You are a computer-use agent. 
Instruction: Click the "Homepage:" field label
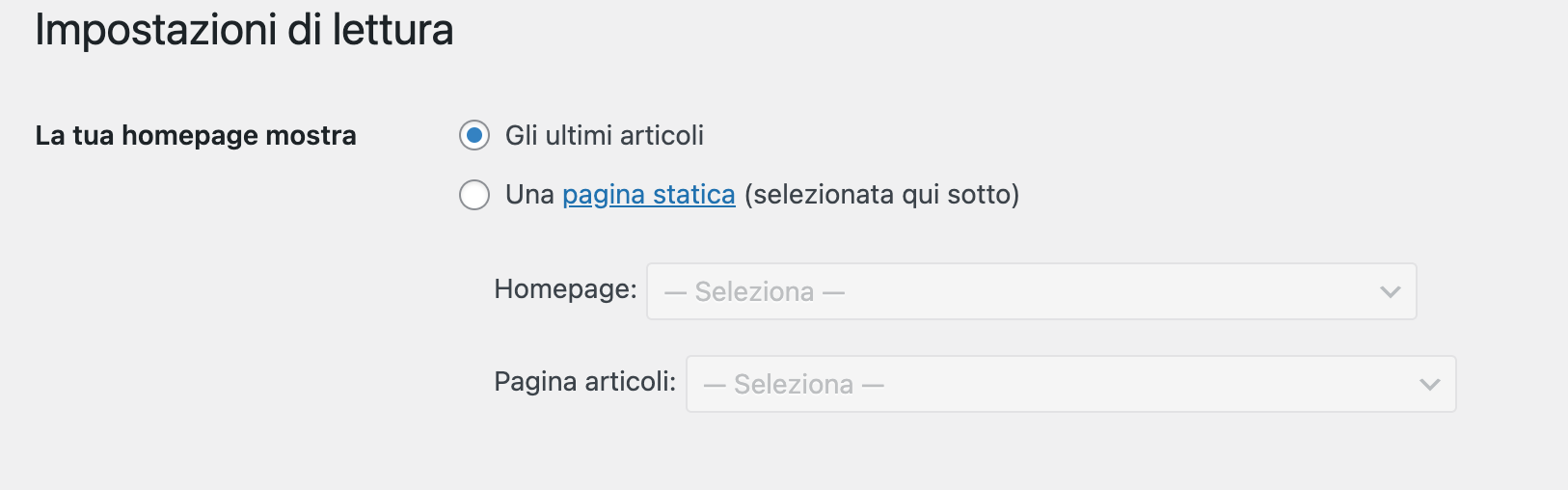click(565, 289)
